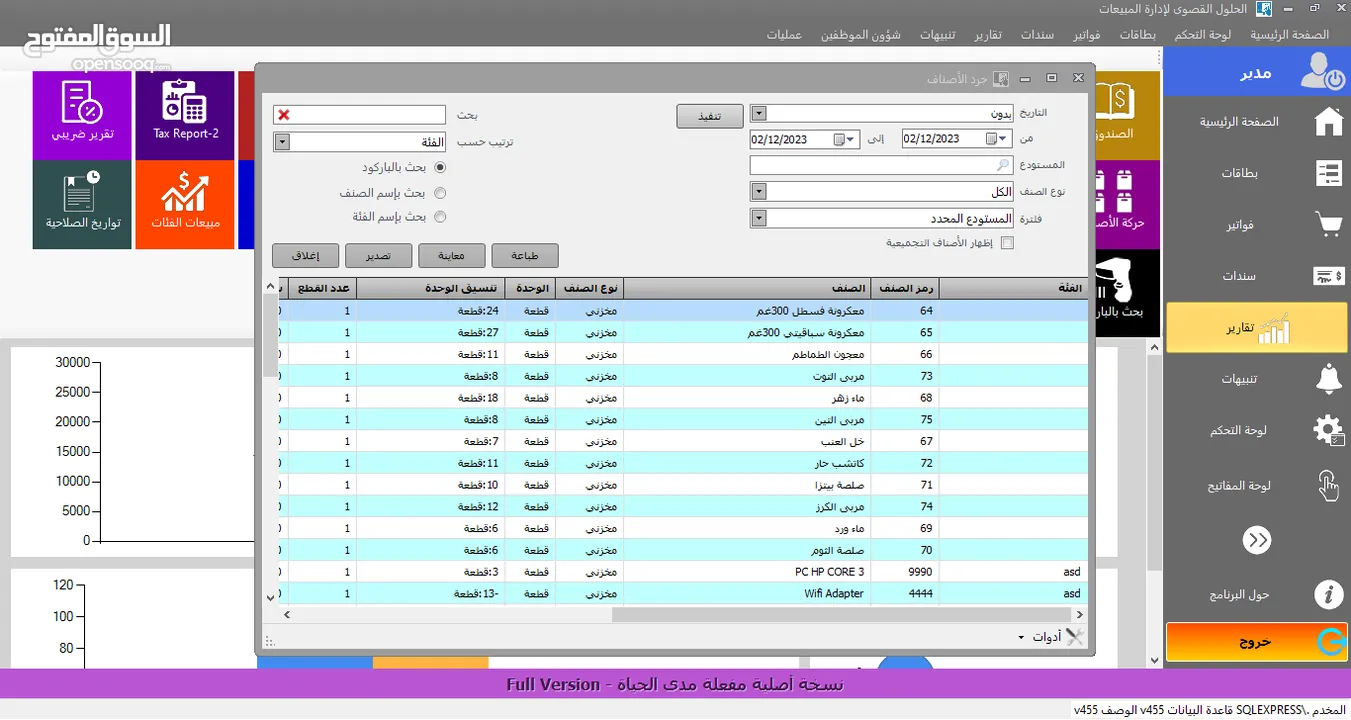
Task: Click the magnifier icon in المستودع field
Action: click(x=1003, y=164)
